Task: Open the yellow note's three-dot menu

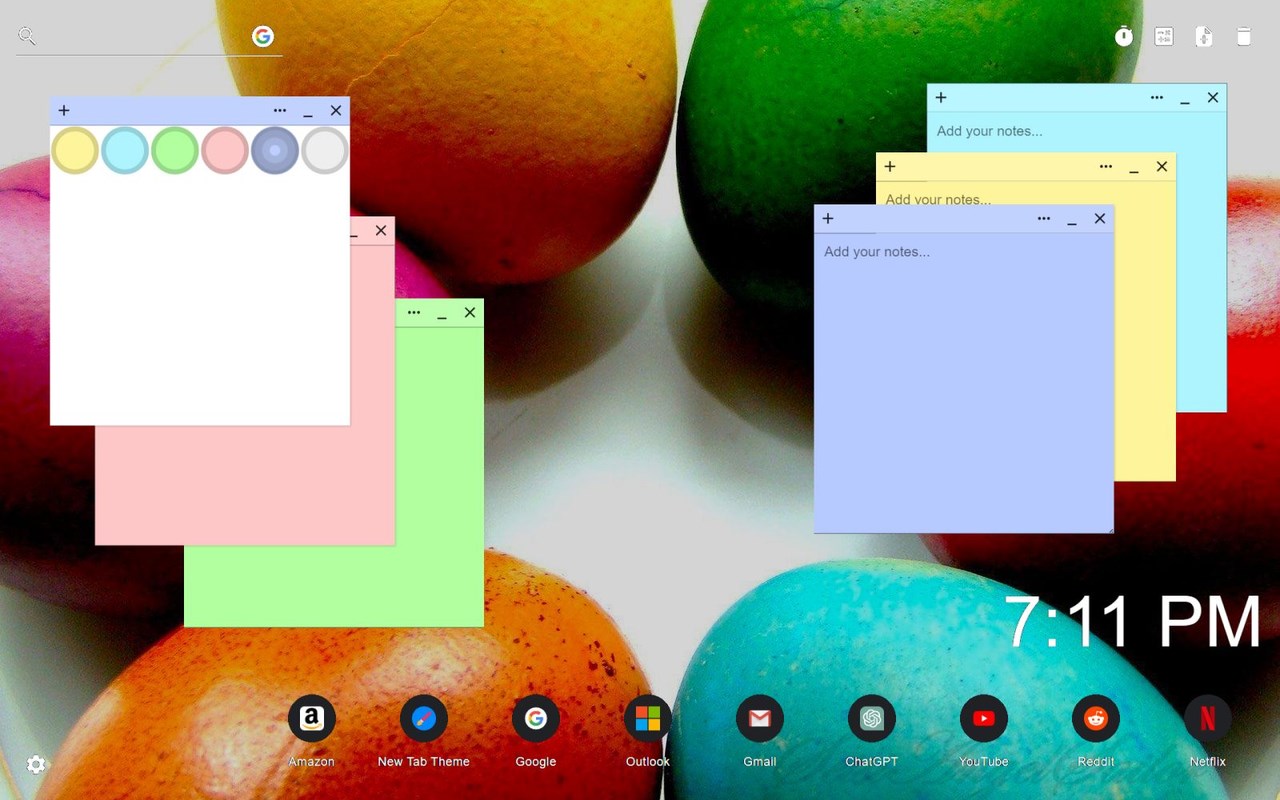Action: (1106, 167)
